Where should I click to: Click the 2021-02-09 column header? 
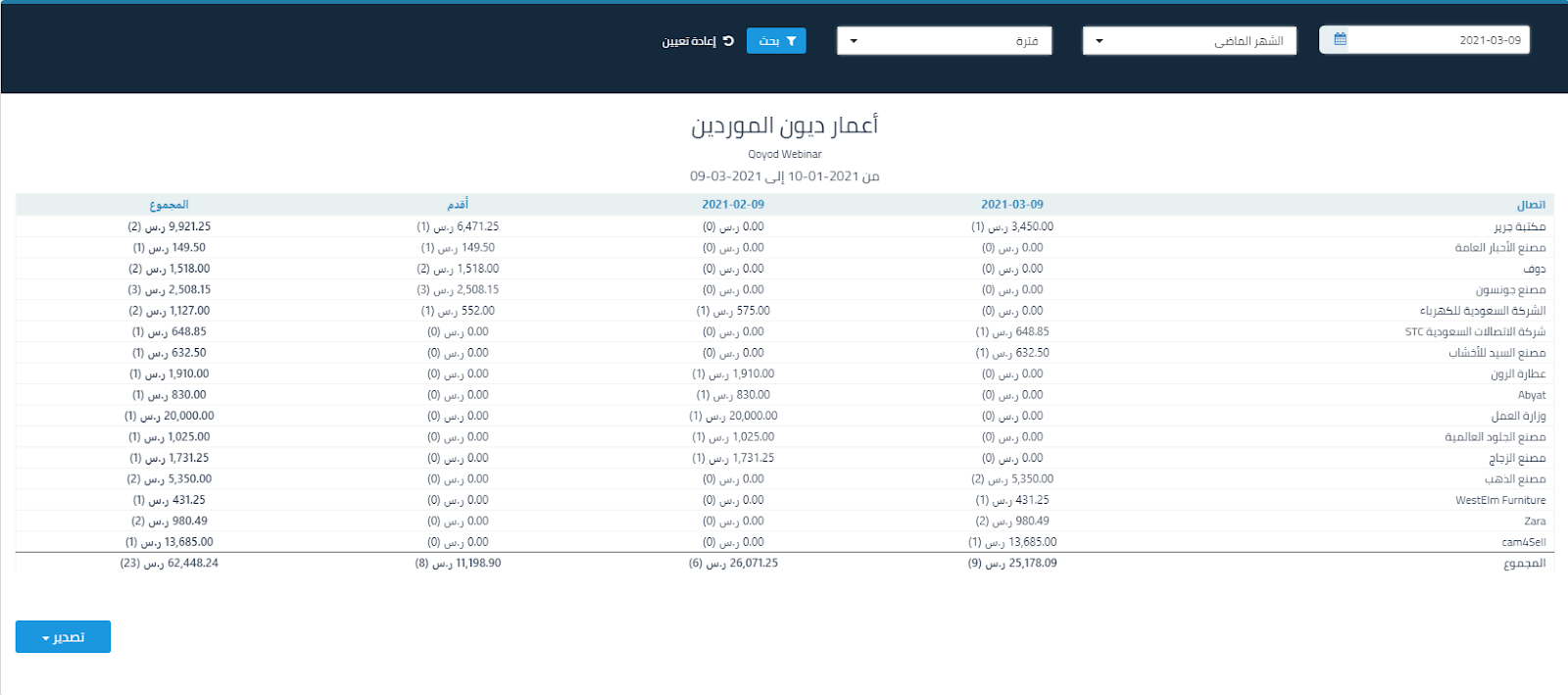click(x=732, y=205)
